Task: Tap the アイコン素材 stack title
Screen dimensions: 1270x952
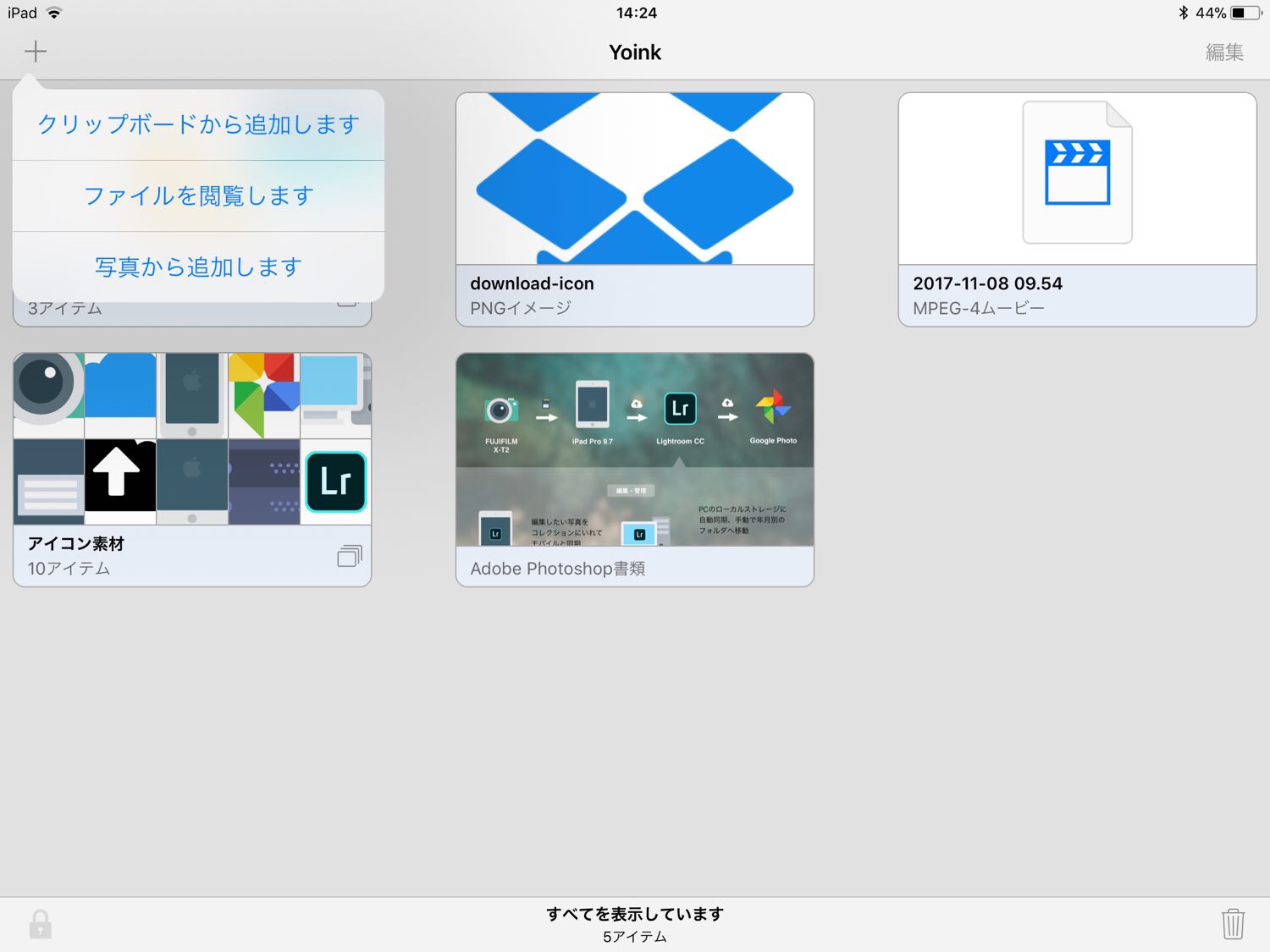Action: [76, 543]
